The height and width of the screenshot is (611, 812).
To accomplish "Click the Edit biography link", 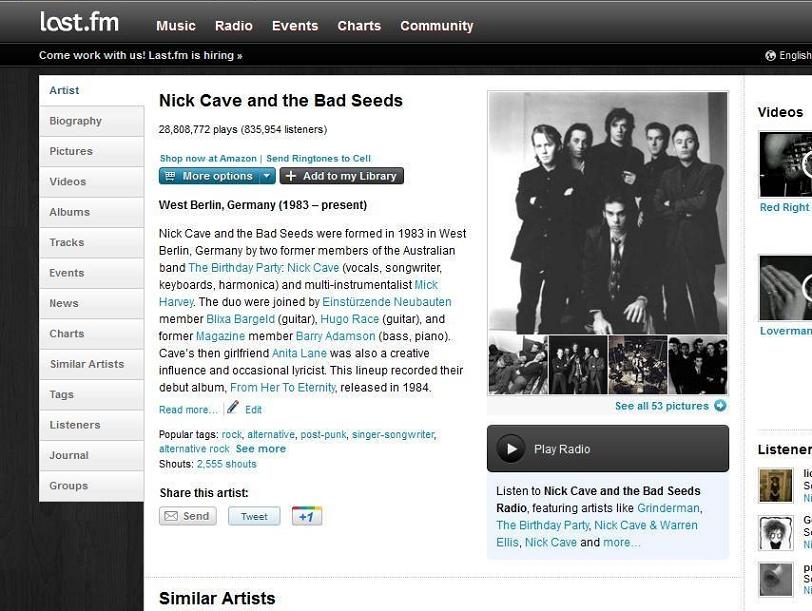I will point(253,410).
